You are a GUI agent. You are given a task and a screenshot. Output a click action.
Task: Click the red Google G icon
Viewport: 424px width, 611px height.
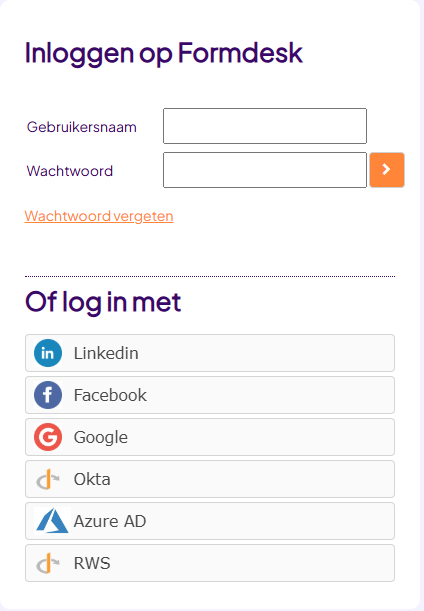(48, 437)
